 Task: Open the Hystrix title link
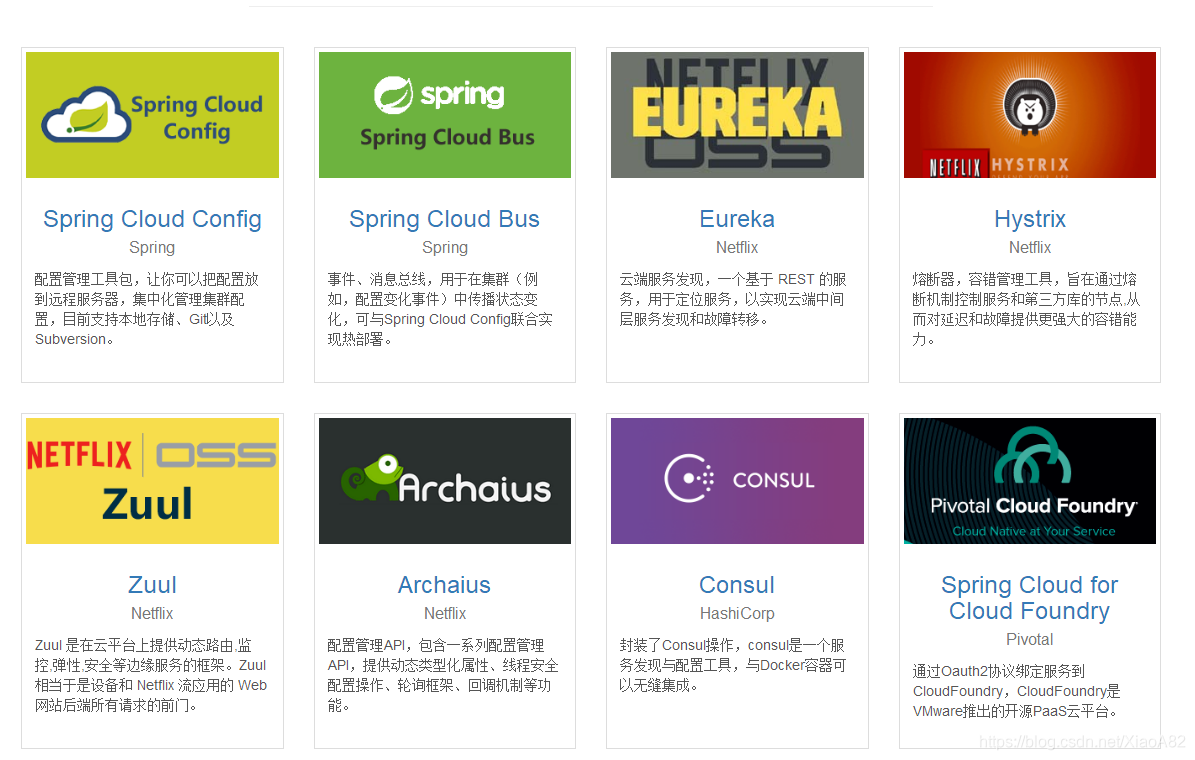pos(1030,220)
